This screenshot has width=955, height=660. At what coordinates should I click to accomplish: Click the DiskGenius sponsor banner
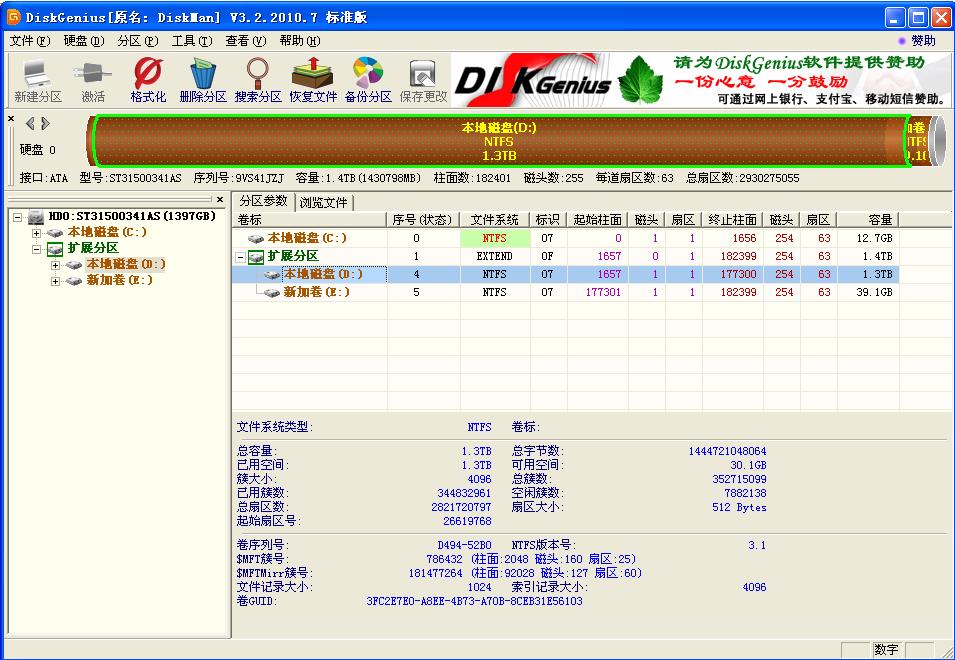tap(700, 80)
